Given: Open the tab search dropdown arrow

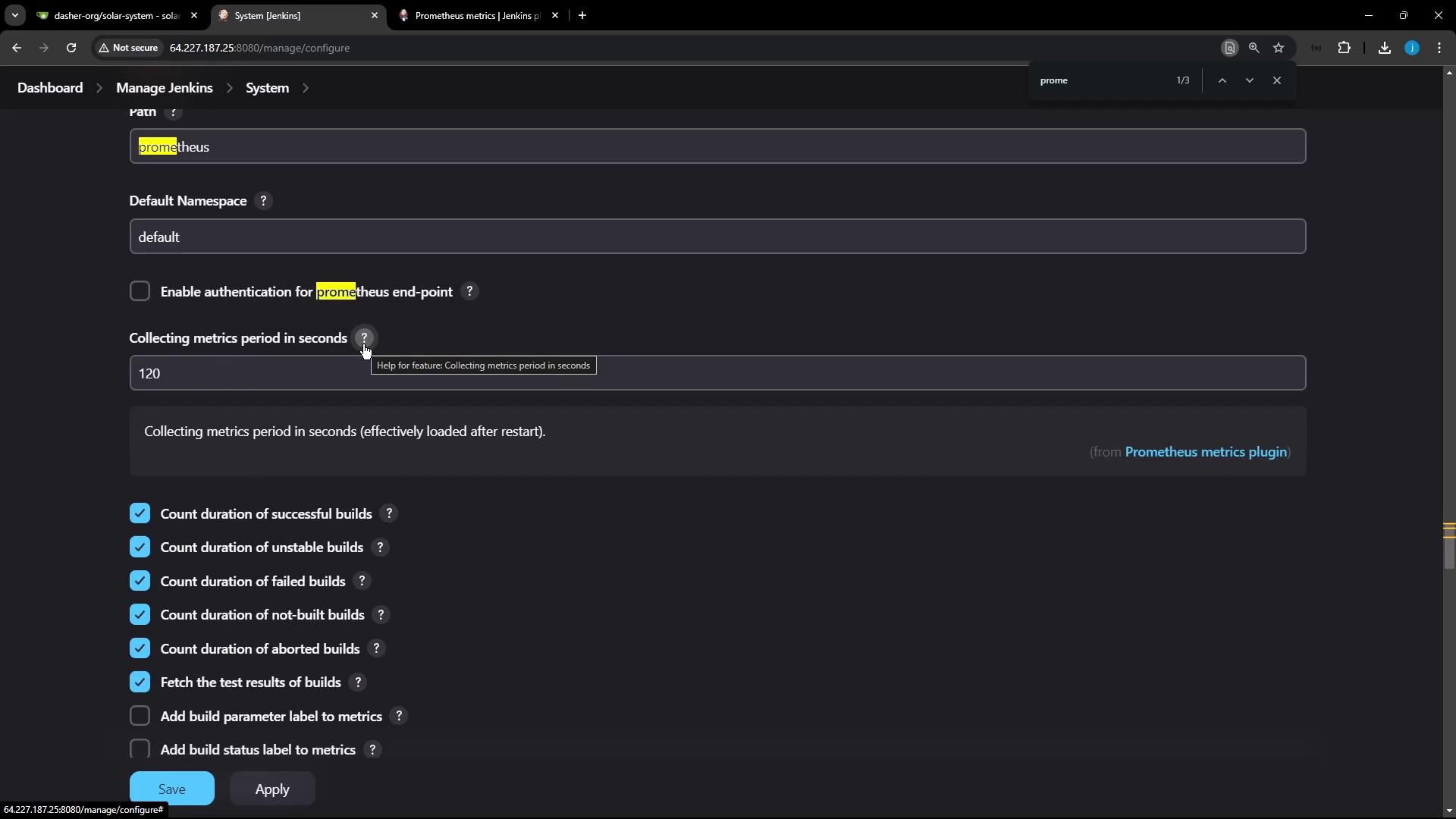Looking at the screenshot, I should click(x=14, y=15).
